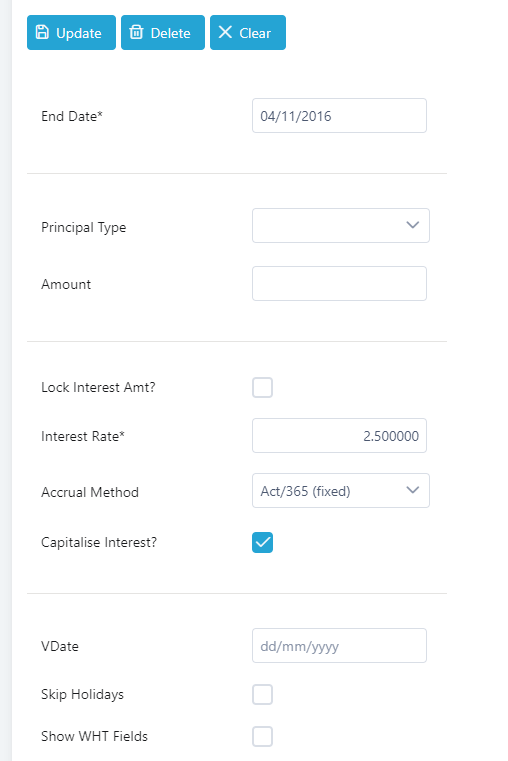This screenshot has height=761, width=508.
Task: Focus the Amount input box
Action: click(x=339, y=283)
